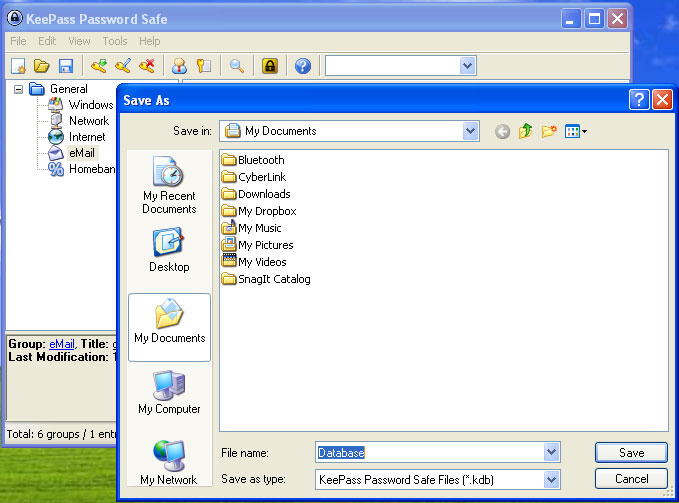Select the Homebanking group in tree
The width and height of the screenshot is (679, 503).
(92, 169)
